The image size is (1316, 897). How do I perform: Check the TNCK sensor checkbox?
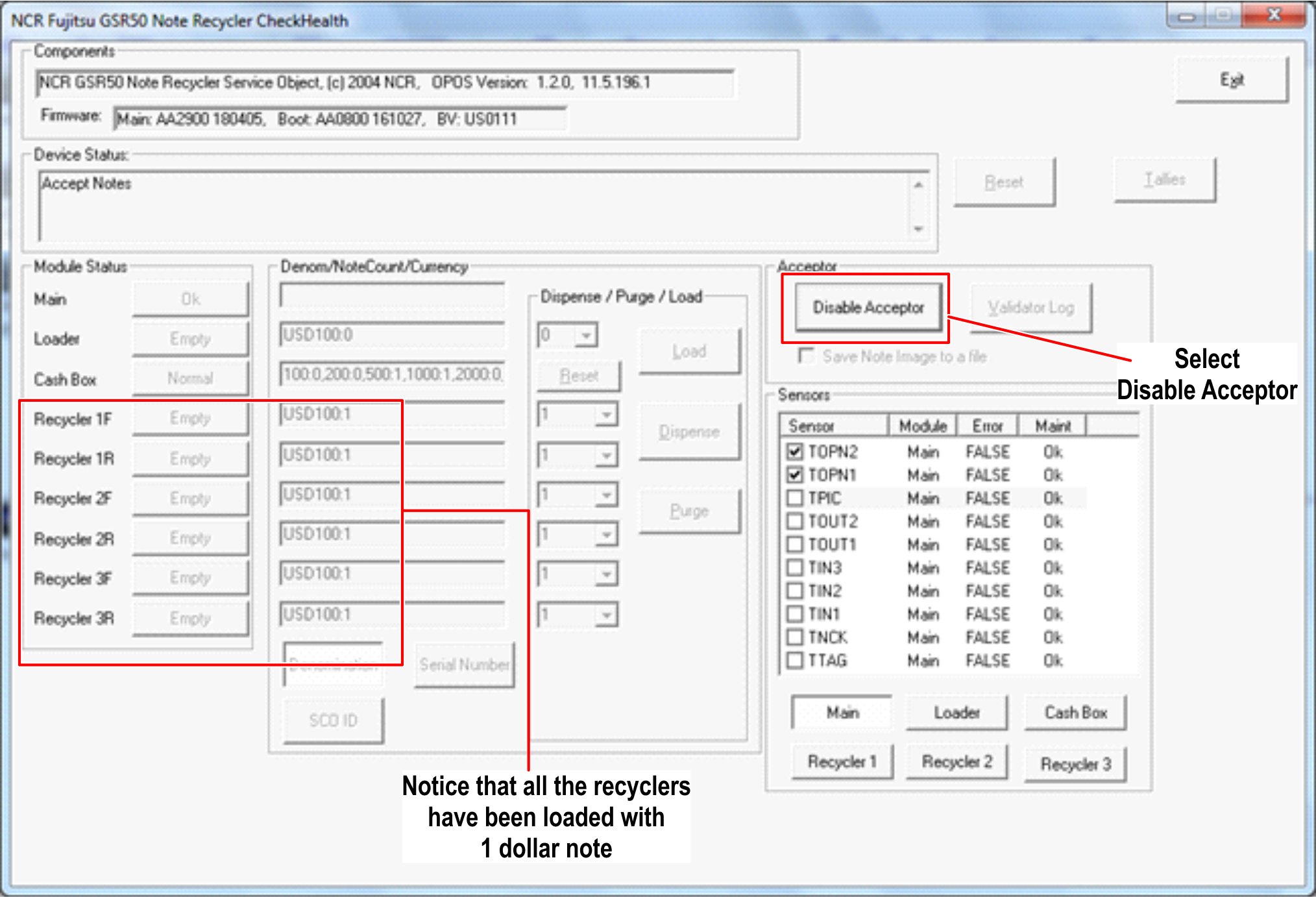pos(794,637)
